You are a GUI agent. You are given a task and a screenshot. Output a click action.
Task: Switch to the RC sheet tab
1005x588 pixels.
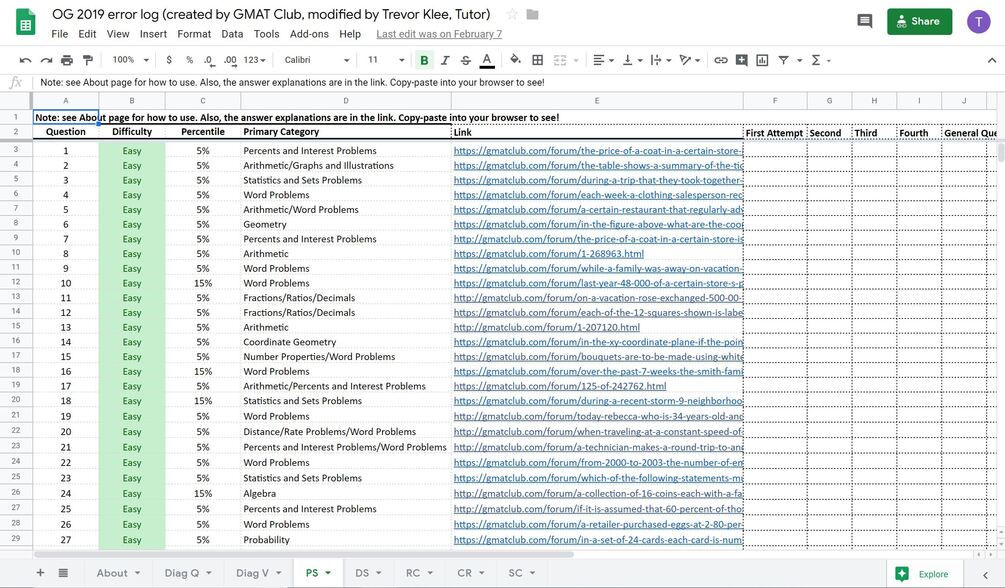[x=419, y=573]
